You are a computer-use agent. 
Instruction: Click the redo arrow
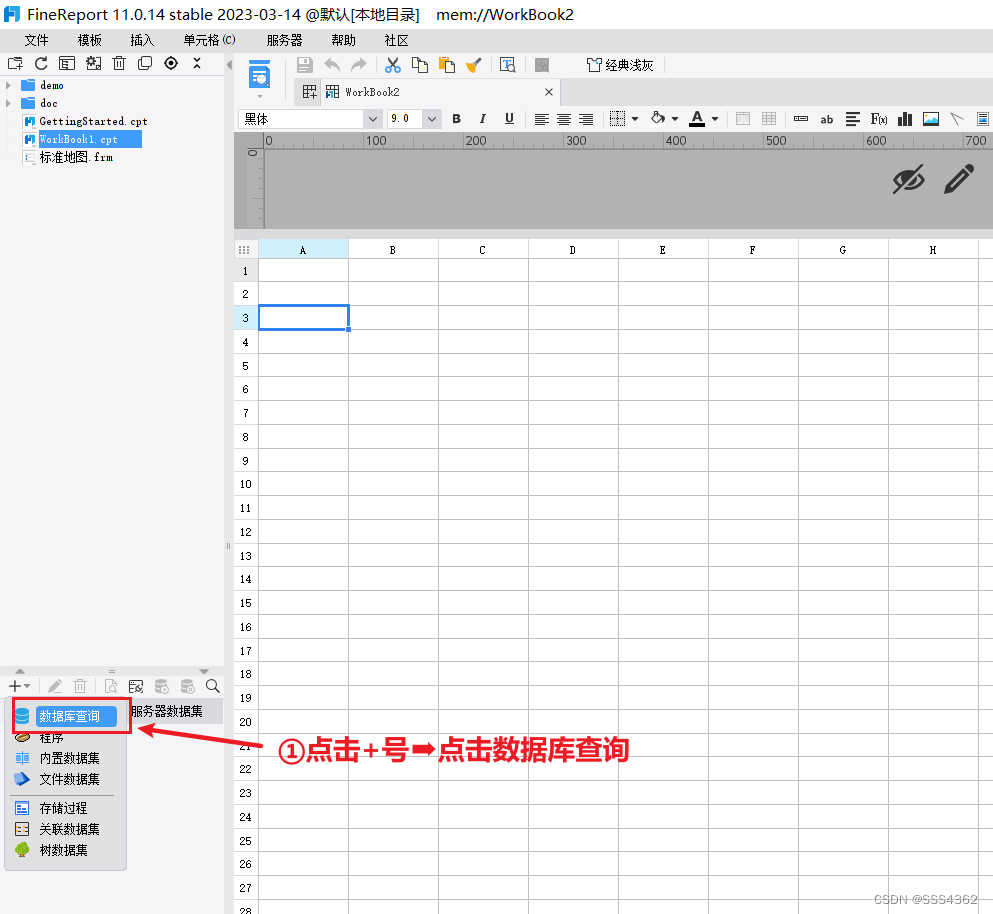tap(358, 65)
